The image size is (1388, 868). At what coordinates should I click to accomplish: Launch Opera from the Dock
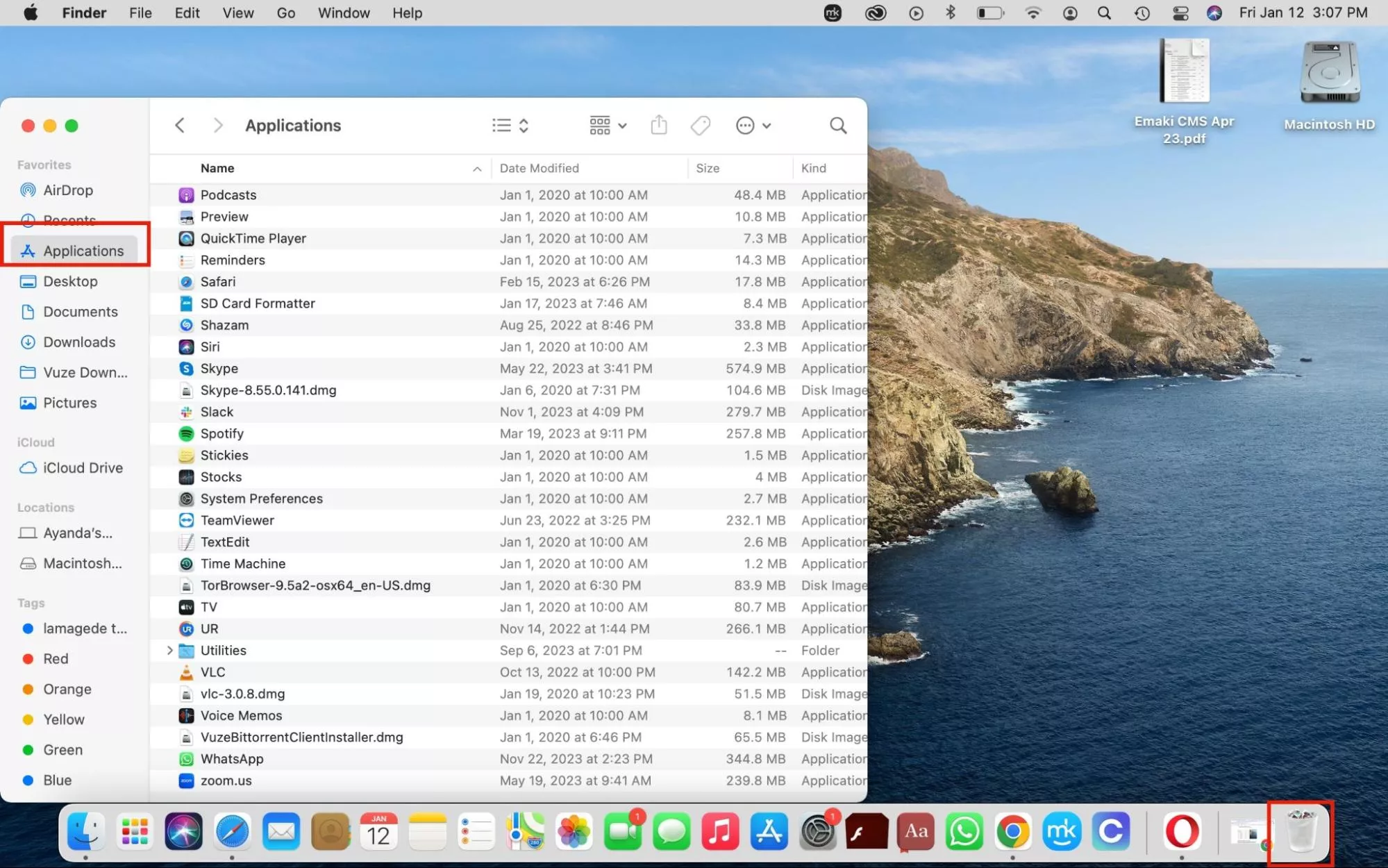click(1182, 831)
